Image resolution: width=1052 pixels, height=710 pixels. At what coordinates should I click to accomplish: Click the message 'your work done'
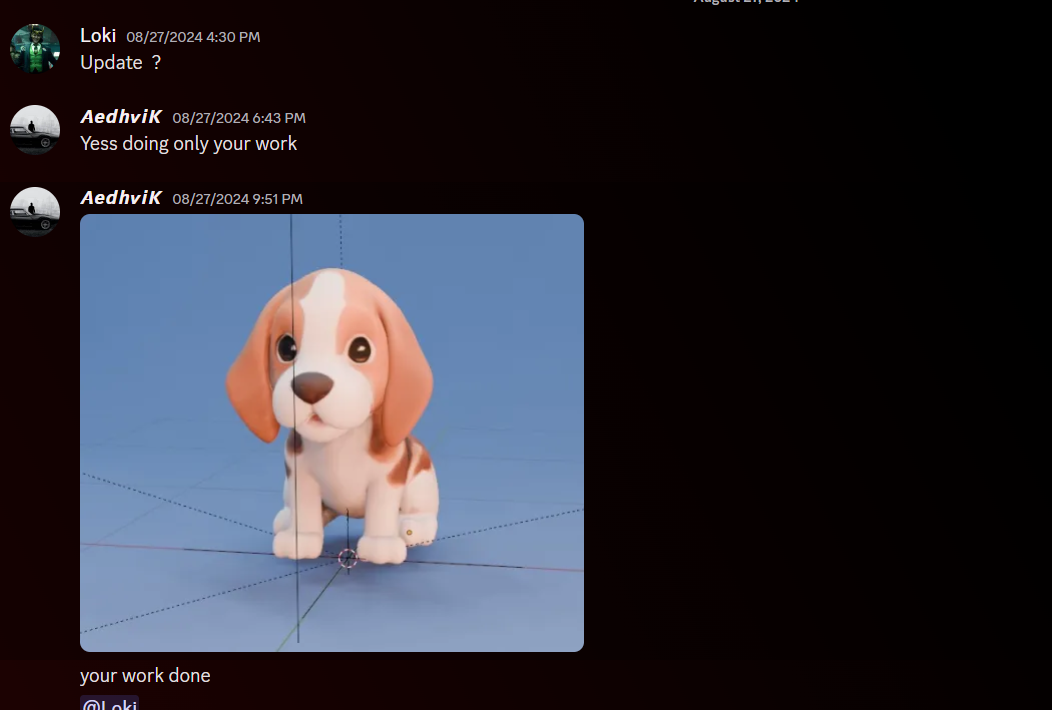(x=145, y=676)
